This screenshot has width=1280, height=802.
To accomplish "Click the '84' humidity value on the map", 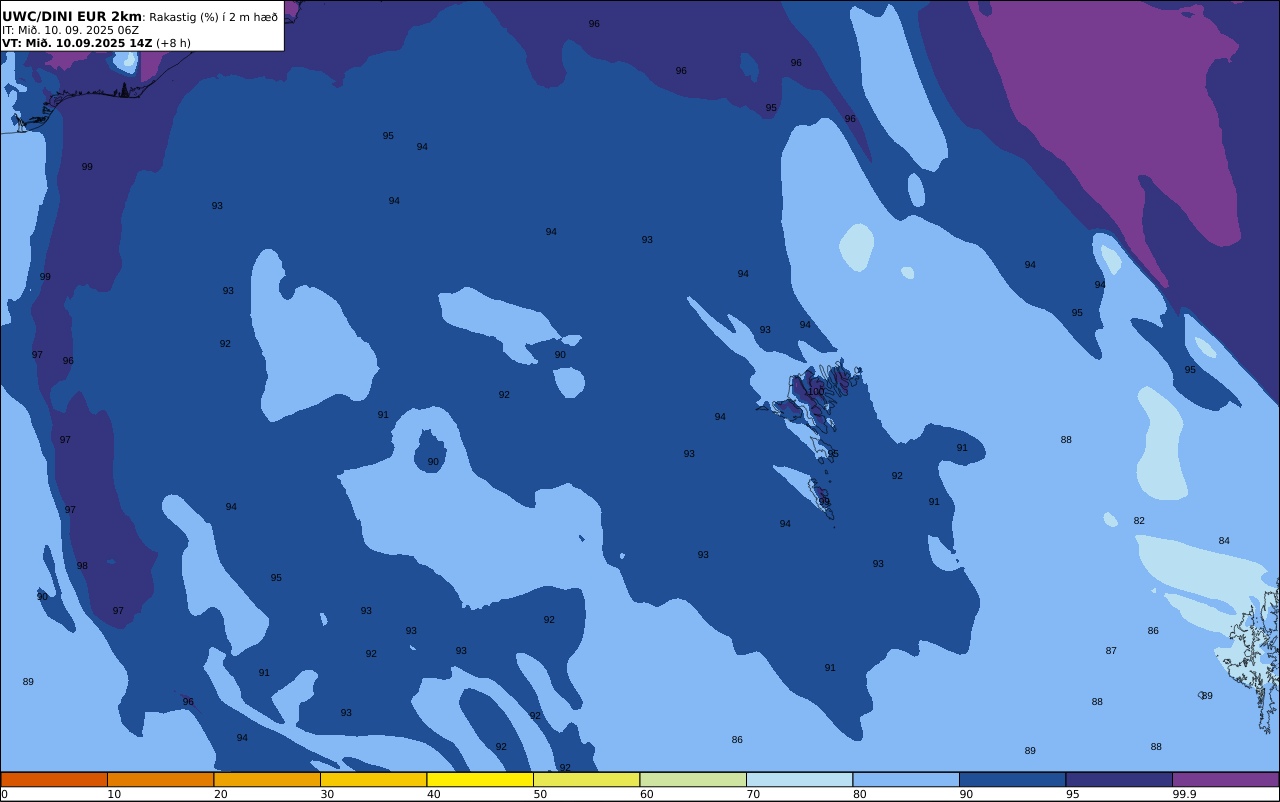I will [x=1224, y=541].
